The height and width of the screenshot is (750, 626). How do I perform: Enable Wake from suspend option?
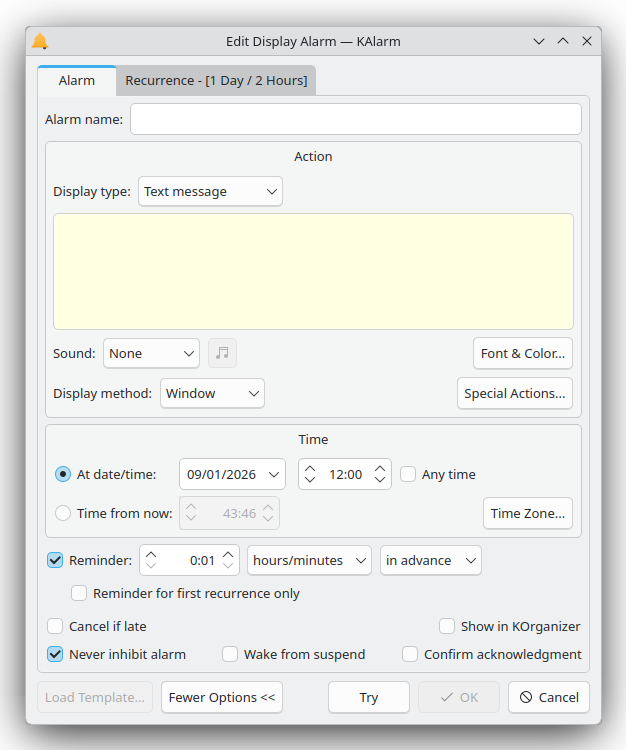click(x=230, y=654)
